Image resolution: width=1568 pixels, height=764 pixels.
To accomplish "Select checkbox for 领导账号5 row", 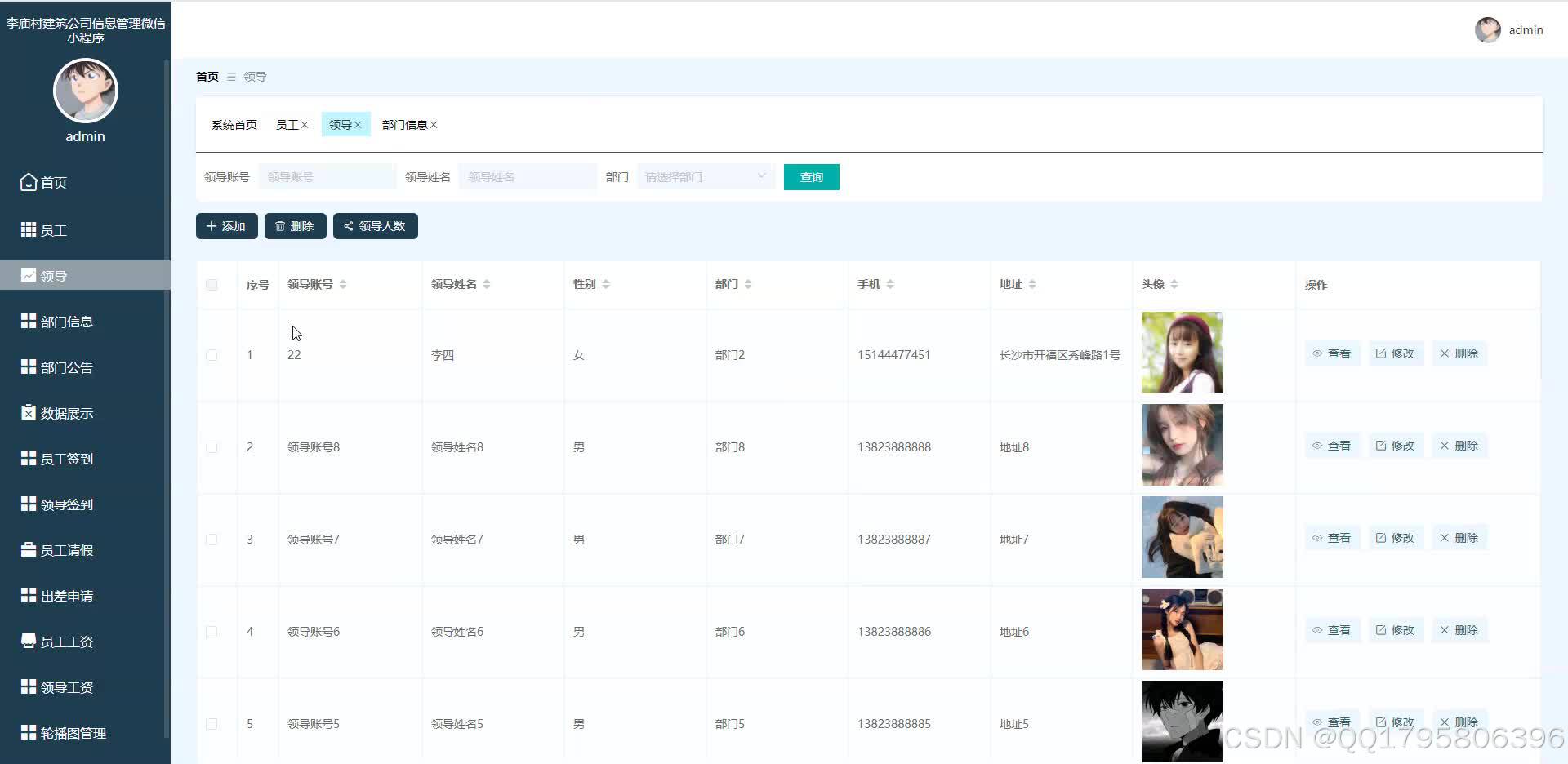I will 212,724.
